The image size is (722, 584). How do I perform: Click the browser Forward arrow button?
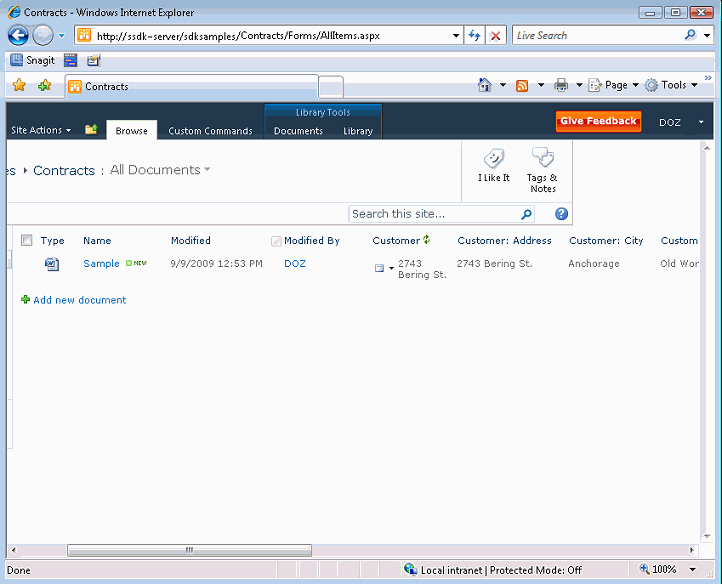click(43, 35)
